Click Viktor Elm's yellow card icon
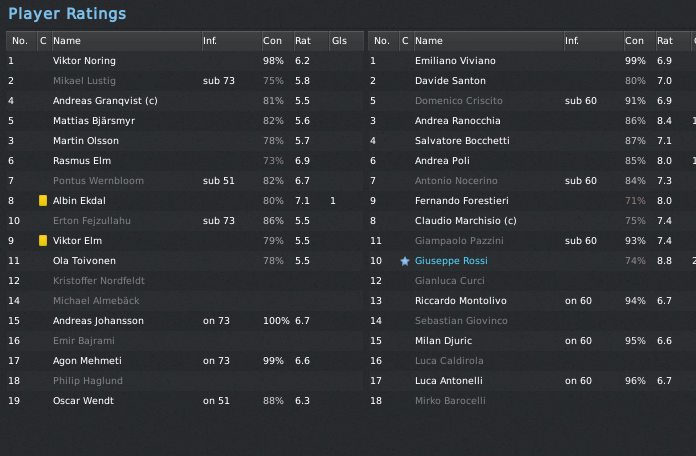 [x=43, y=241]
